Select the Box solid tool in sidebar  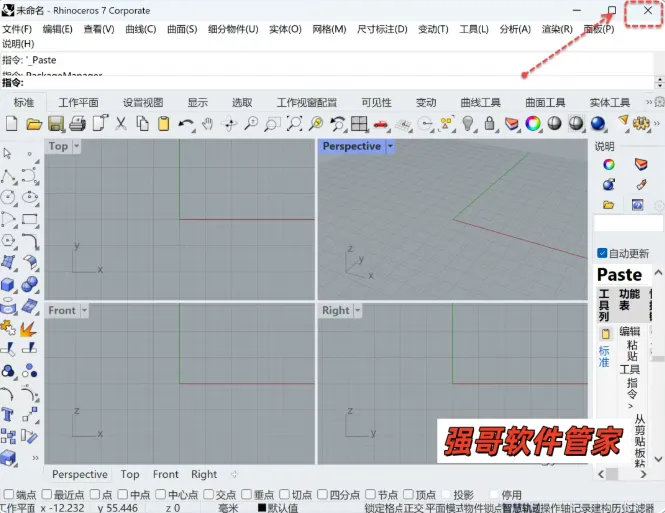click(x=8, y=284)
